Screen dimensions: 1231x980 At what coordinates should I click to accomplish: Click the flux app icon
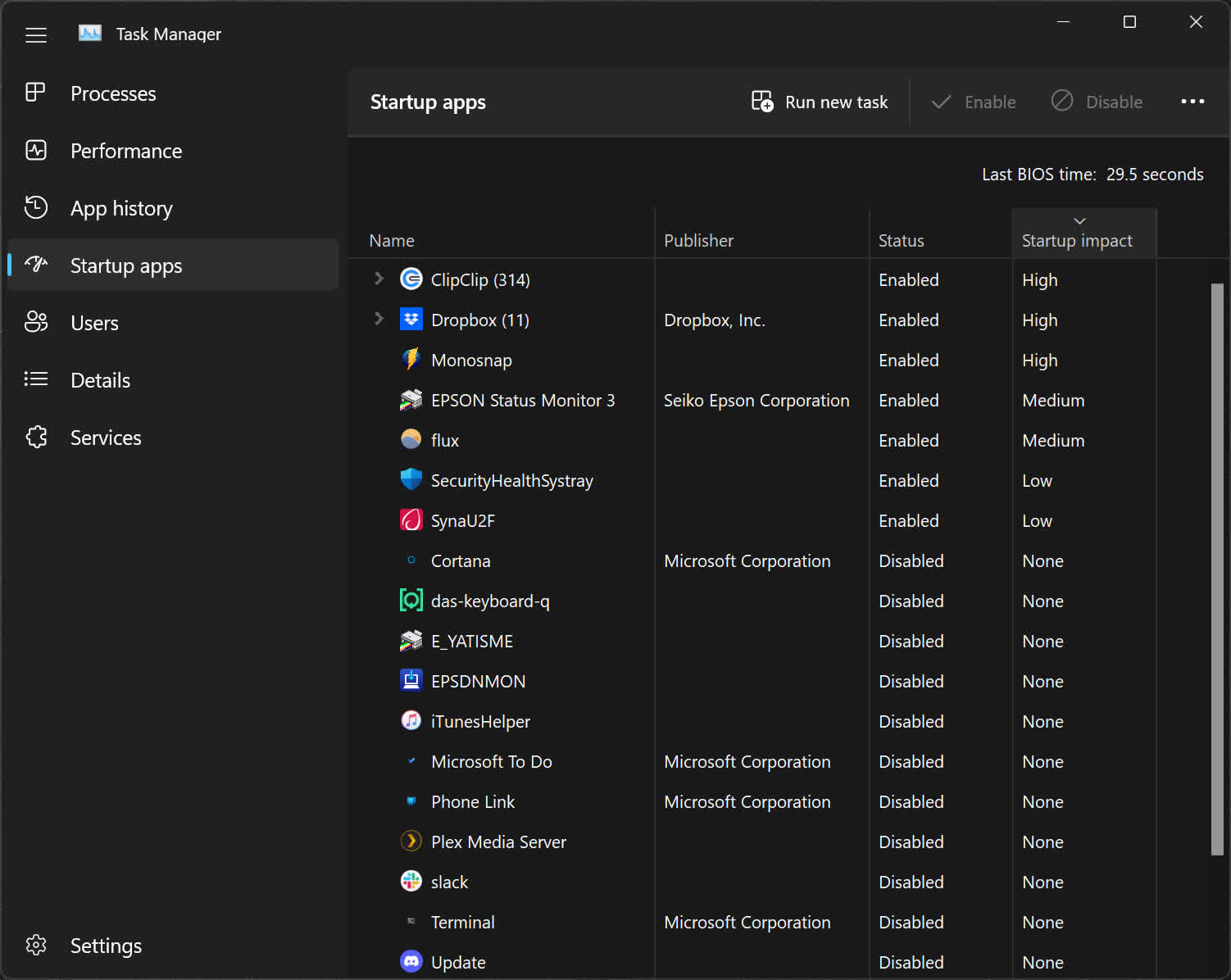tap(411, 440)
